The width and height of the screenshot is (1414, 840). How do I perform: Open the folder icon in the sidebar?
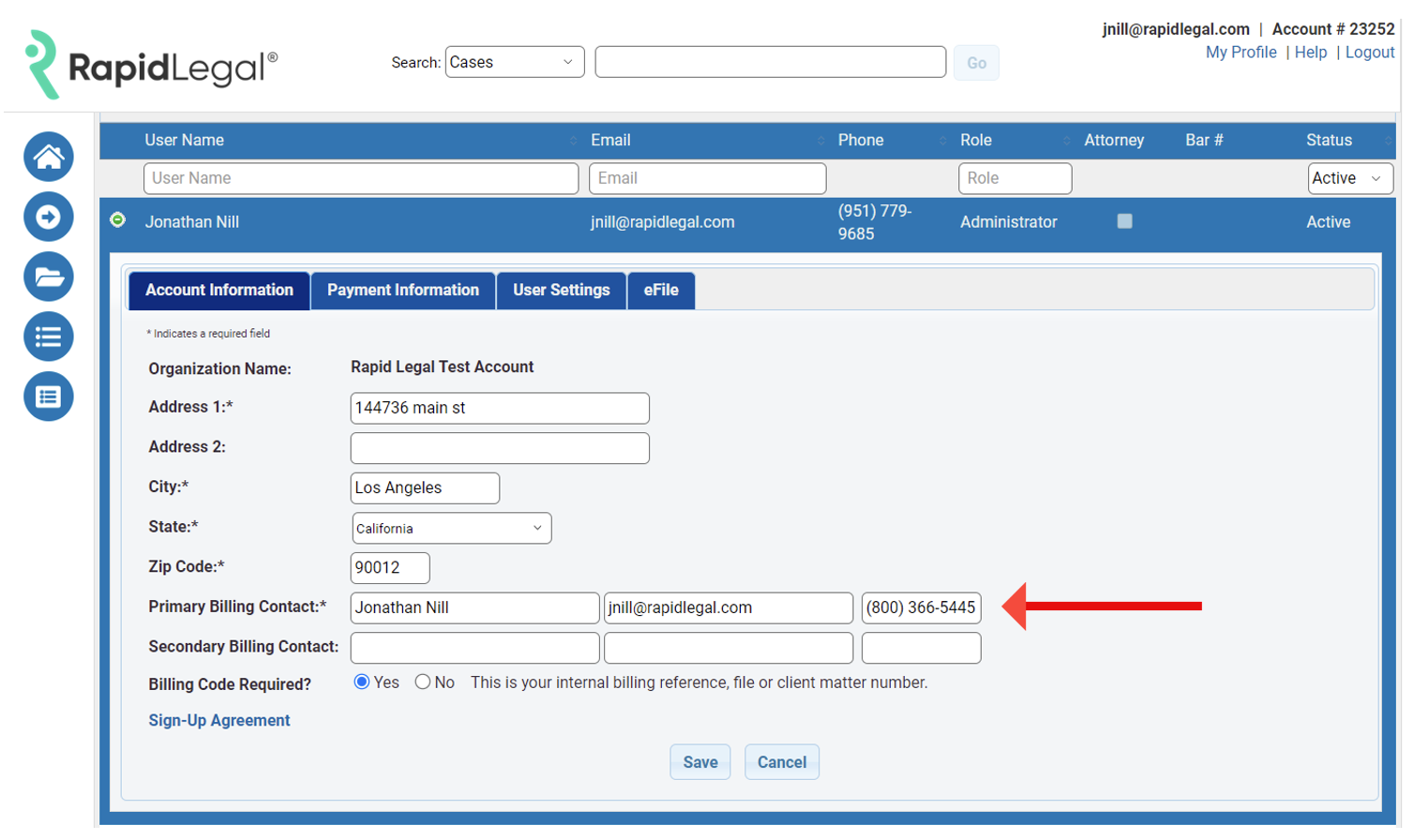(x=48, y=277)
